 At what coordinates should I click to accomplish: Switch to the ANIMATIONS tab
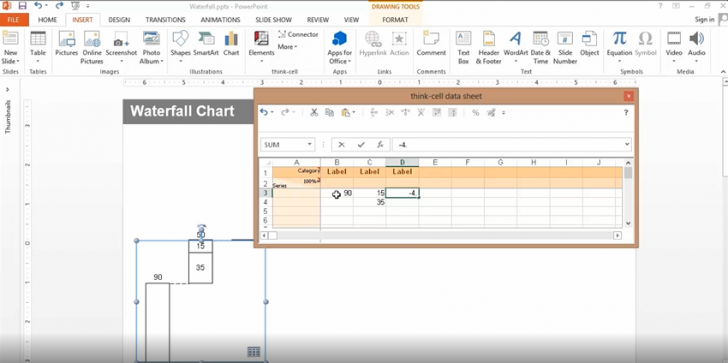click(x=220, y=19)
